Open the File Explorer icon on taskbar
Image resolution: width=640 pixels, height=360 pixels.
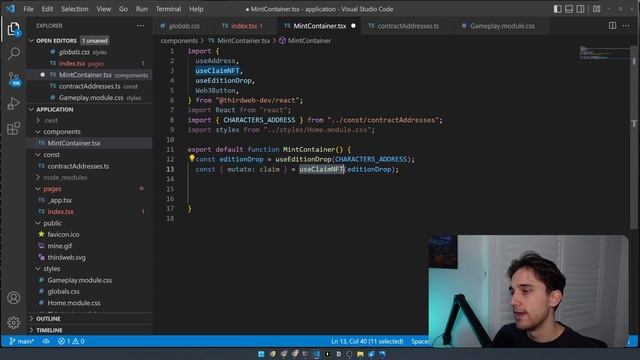pyautogui.click(x=360, y=354)
